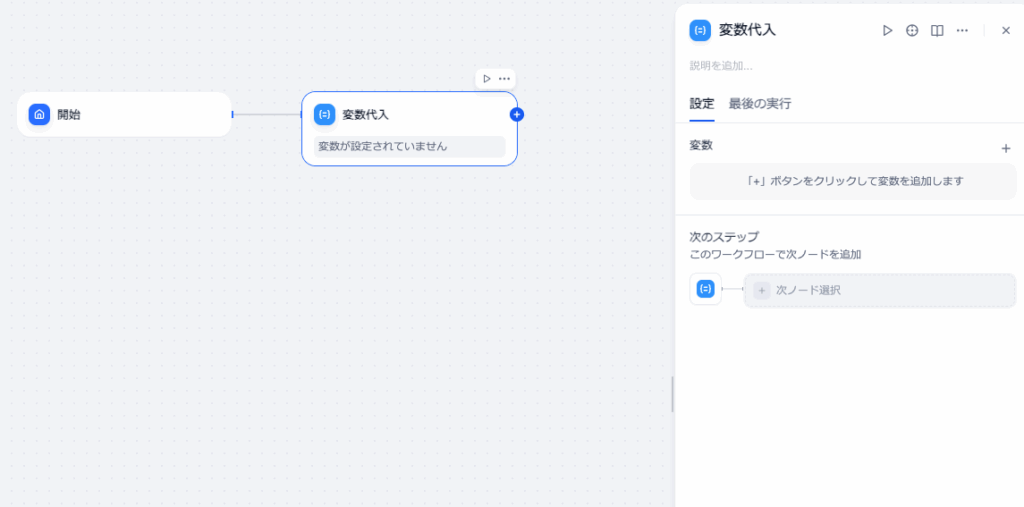This screenshot has width=1024, height=507.
Task: Run node via play icon above canvas node
Action: 487,78
